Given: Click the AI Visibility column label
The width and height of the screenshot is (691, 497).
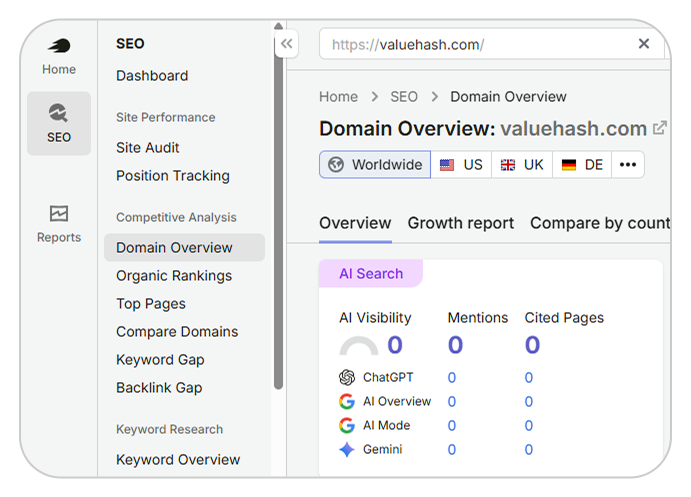Looking at the screenshot, I should pyautogui.click(x=375, y=318).
